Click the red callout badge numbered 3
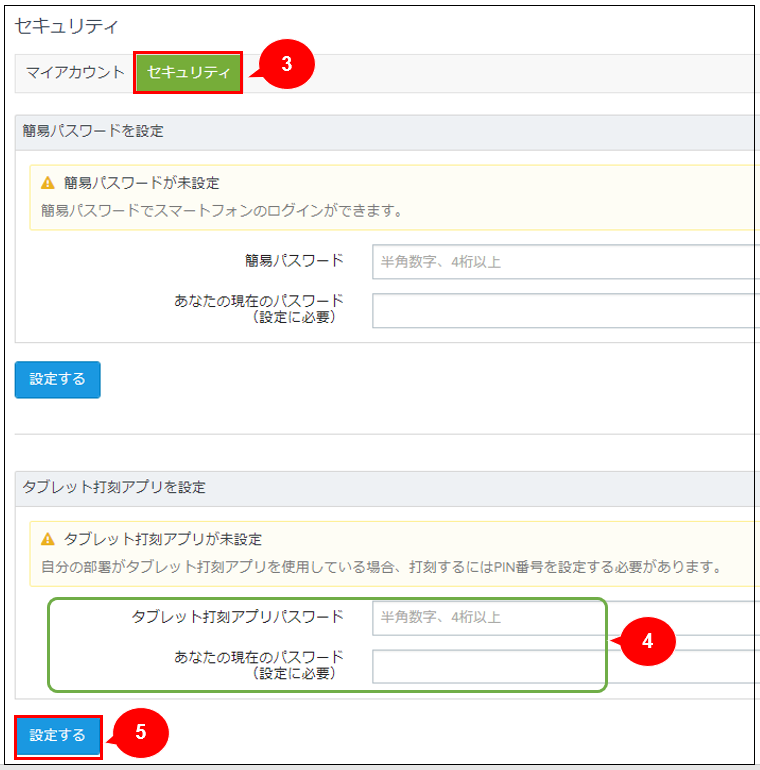 [x=286, y=64]
